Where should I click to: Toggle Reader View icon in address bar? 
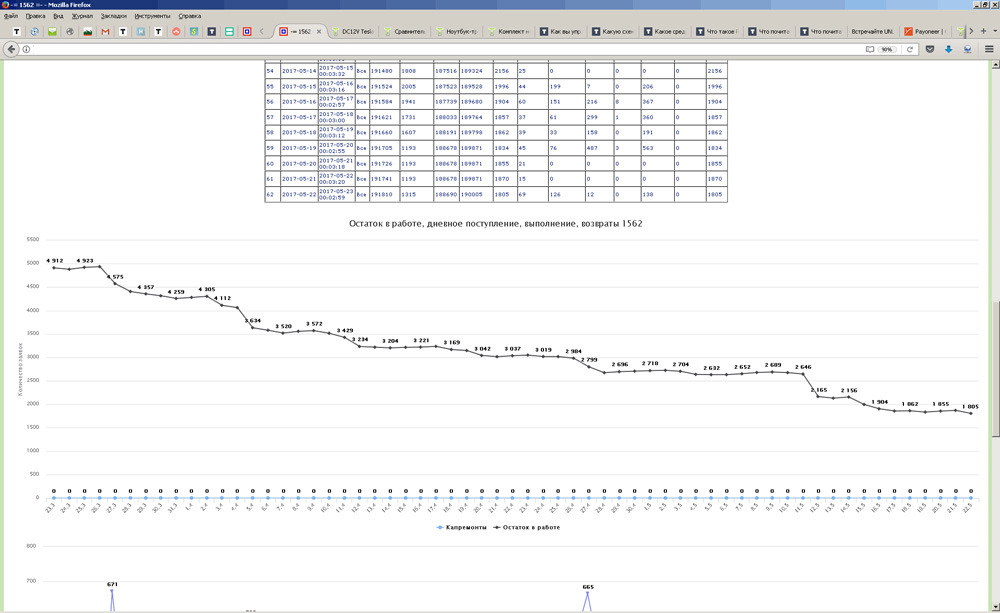pyautogui.click(x=869, y=49)
